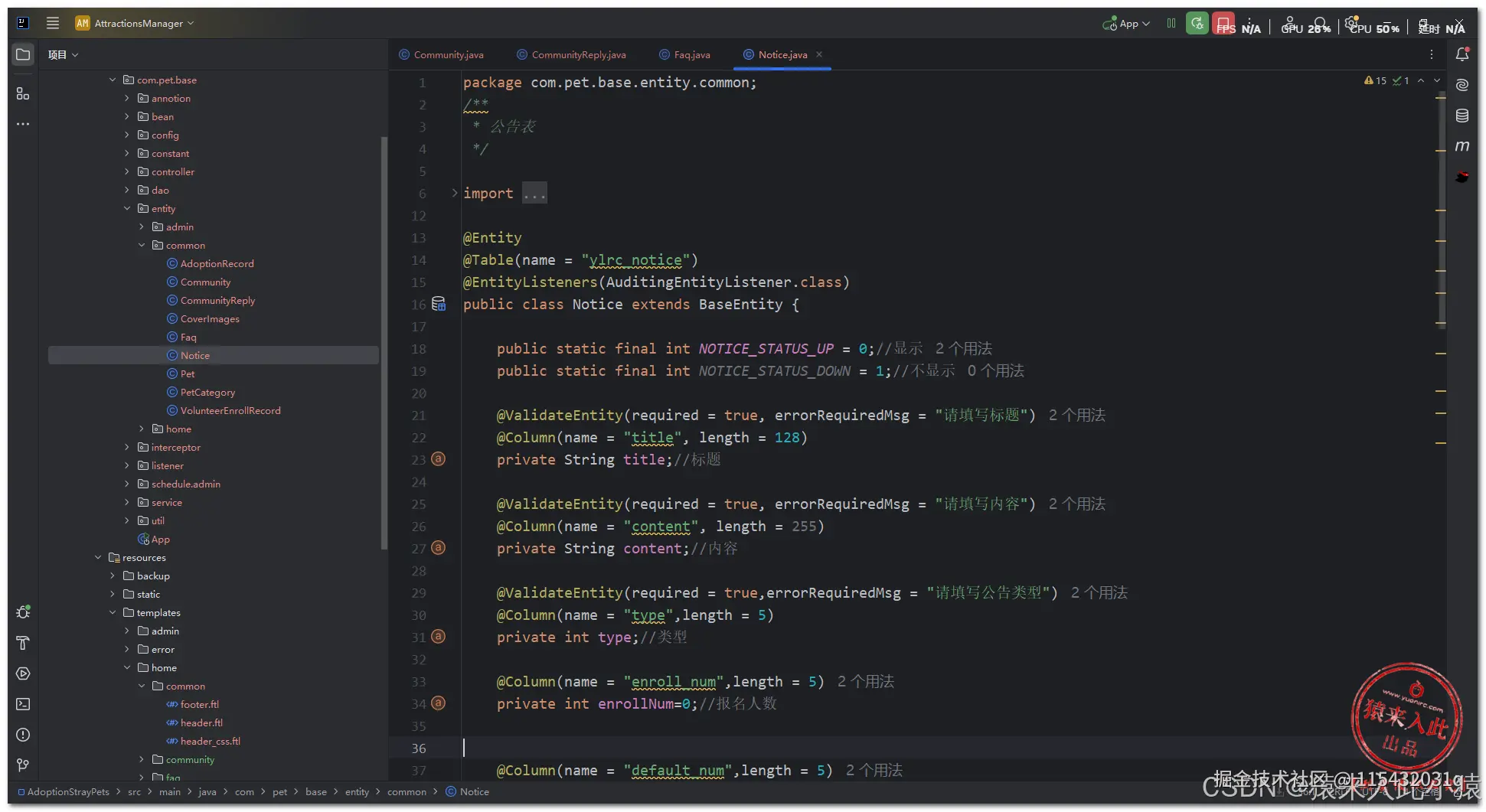Open the main menu hamburger icon
This screenshot has width=1486, height=812.
pos(53,23)
